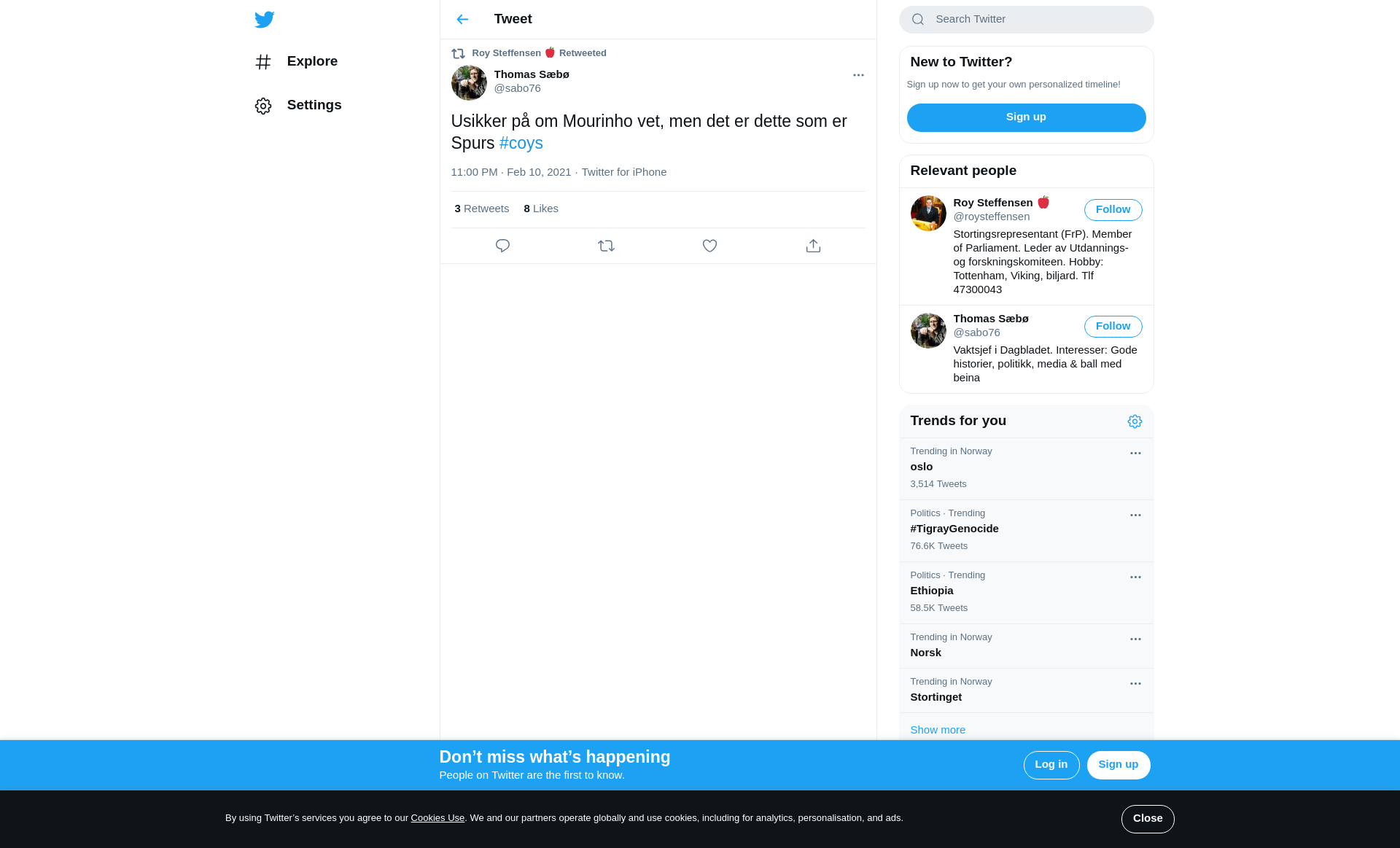
Task: Open more options for Thomas Sæbø's tweet
Action: pos(858,75)
